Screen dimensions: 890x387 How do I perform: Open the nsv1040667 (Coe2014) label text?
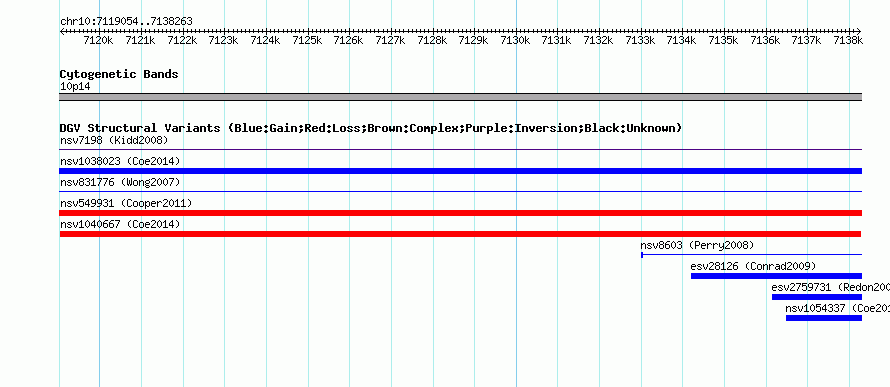120,224
